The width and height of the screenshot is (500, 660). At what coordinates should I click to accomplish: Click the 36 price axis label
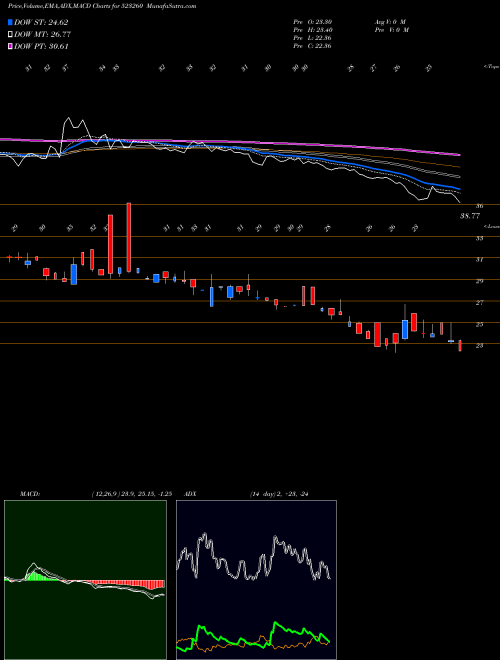click(479, 206)
